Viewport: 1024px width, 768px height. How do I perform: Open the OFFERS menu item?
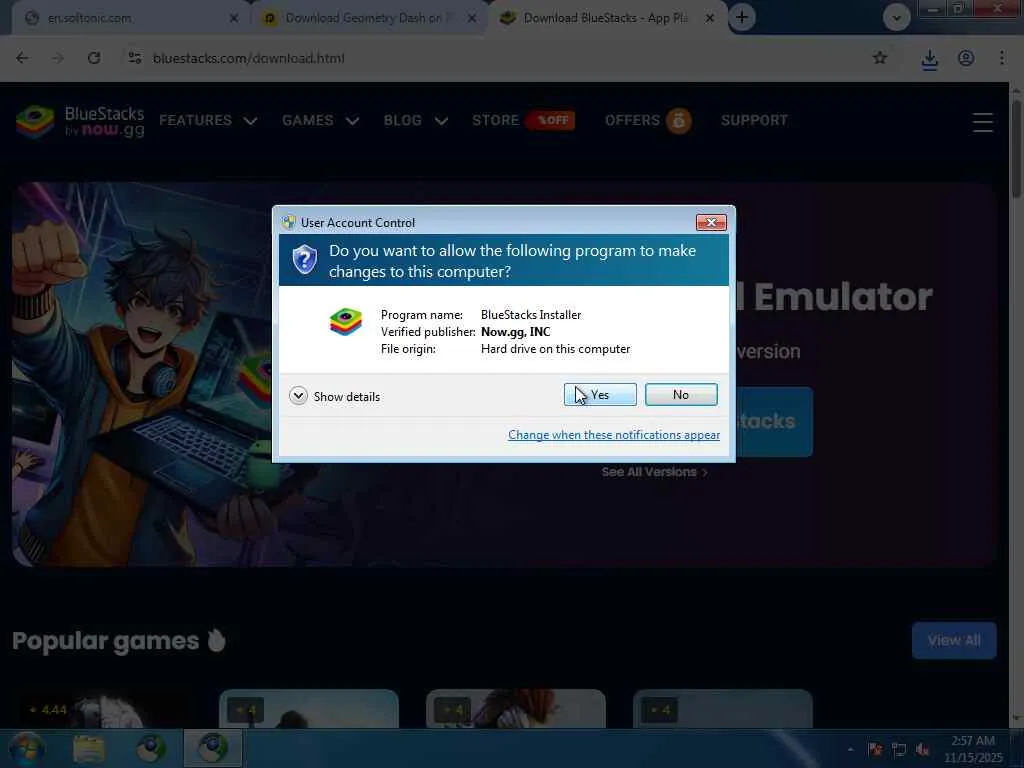tap(648, 120)
